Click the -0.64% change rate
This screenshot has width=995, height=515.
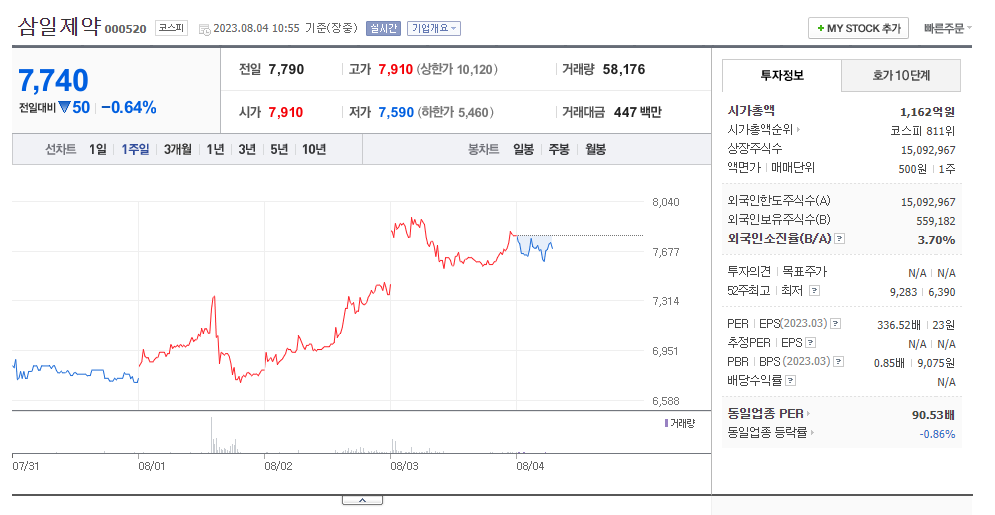coord(129,107)
